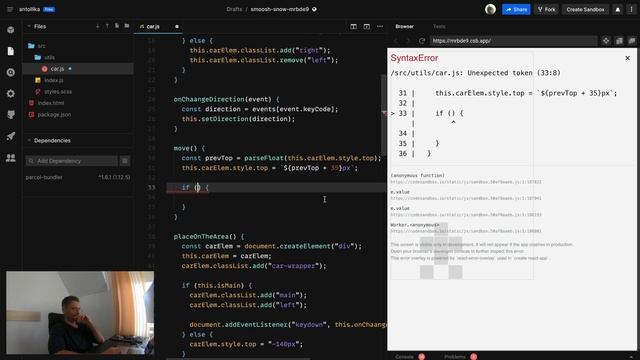Click the download icon in Files header
The image size is (640, 360).
coord(98,26)
